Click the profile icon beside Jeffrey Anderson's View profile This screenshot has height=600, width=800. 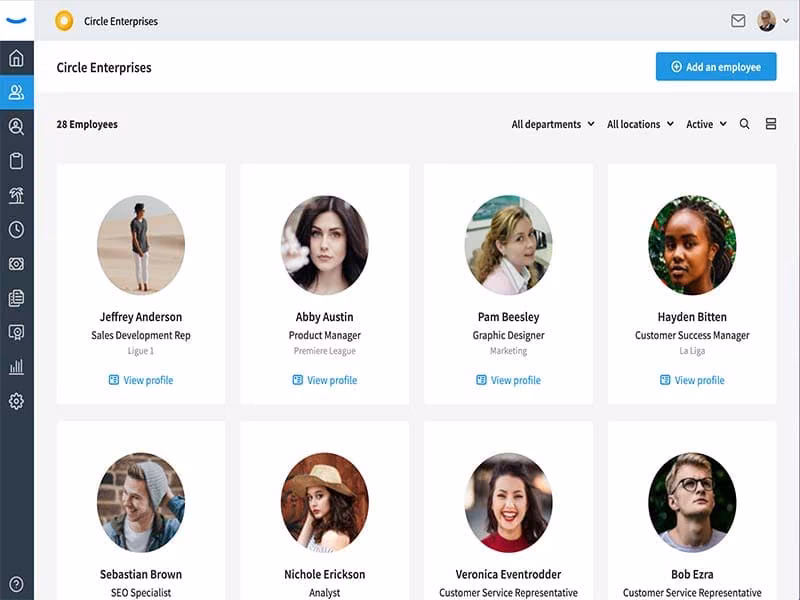(x=114, y=380)
